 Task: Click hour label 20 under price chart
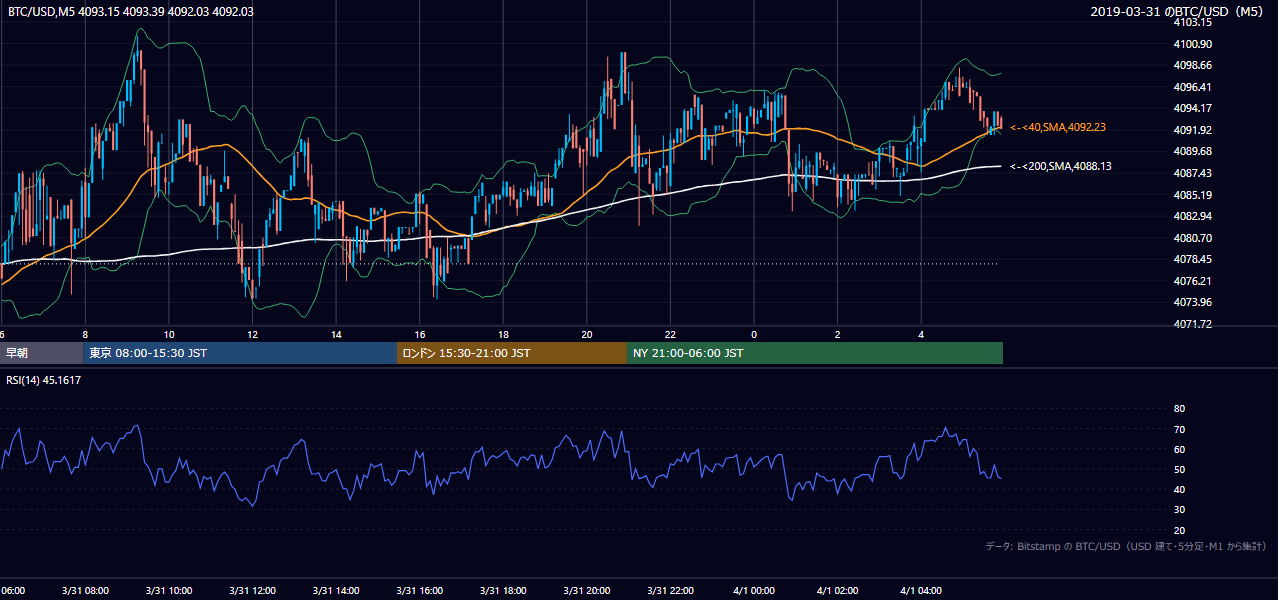587,334
